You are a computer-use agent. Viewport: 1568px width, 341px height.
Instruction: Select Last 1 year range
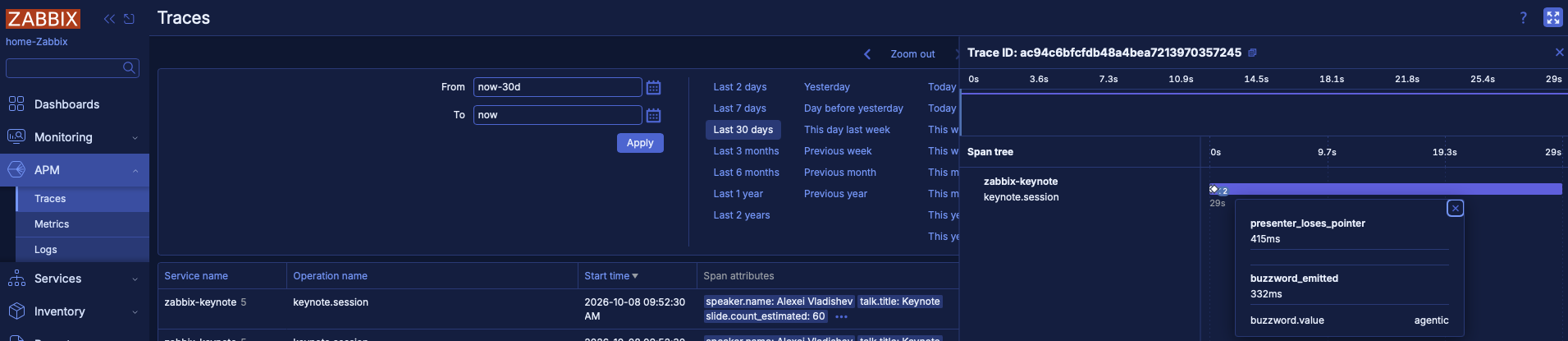[x=738, y=194]
